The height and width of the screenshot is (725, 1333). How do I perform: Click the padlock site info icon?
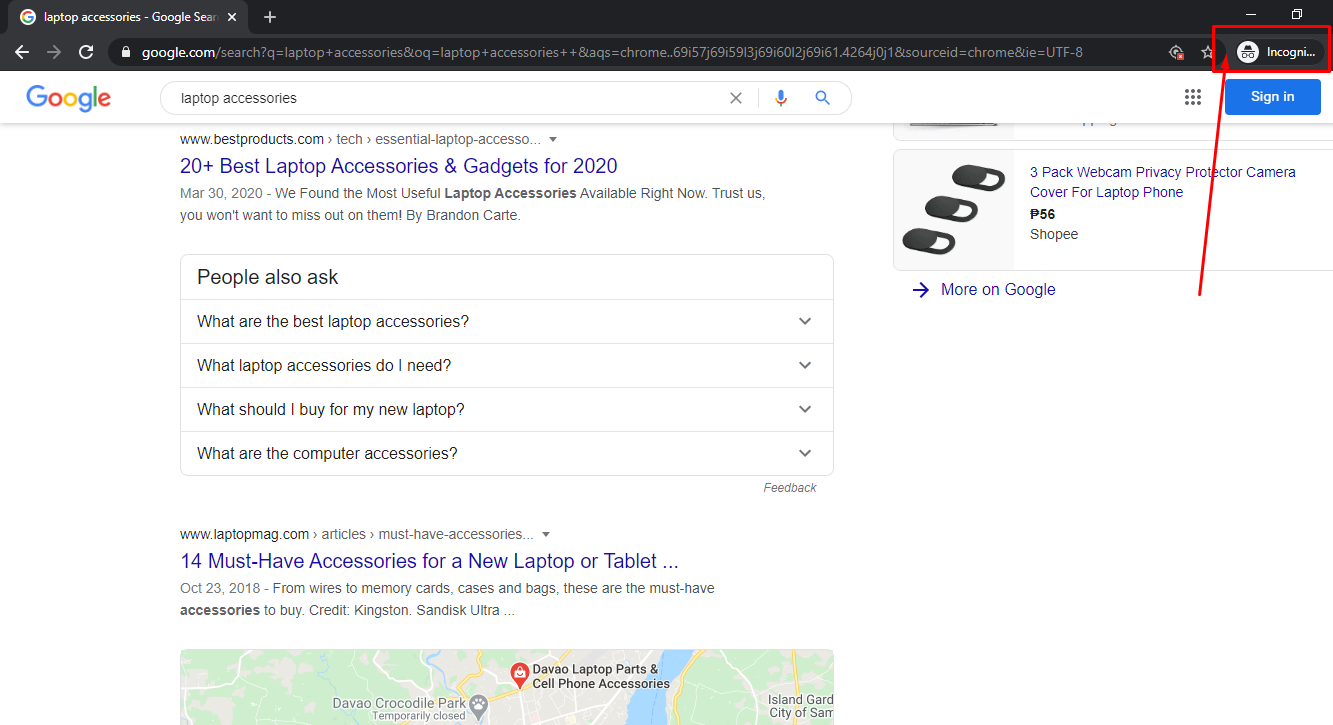[125, 52]
